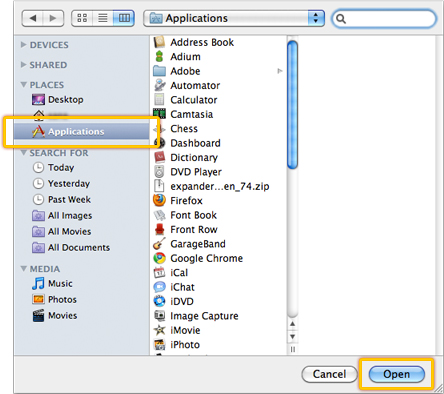Select the Automator app icon
This screenshot has height=394, width=444.
(x=159, y=85)
